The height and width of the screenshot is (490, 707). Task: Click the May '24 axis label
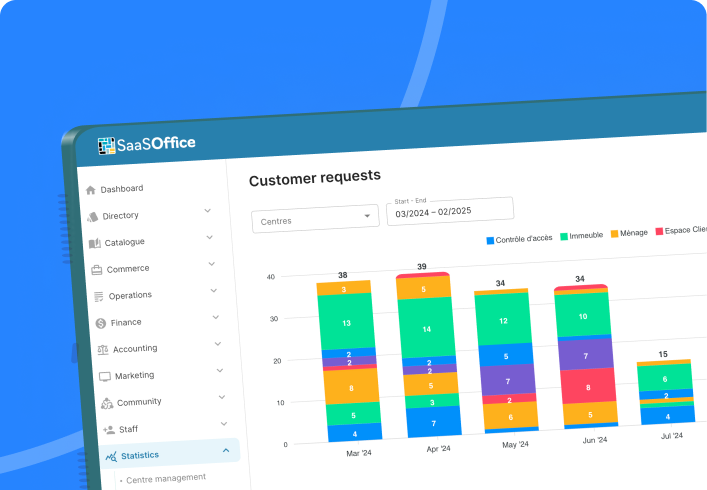tap(515, 444)
